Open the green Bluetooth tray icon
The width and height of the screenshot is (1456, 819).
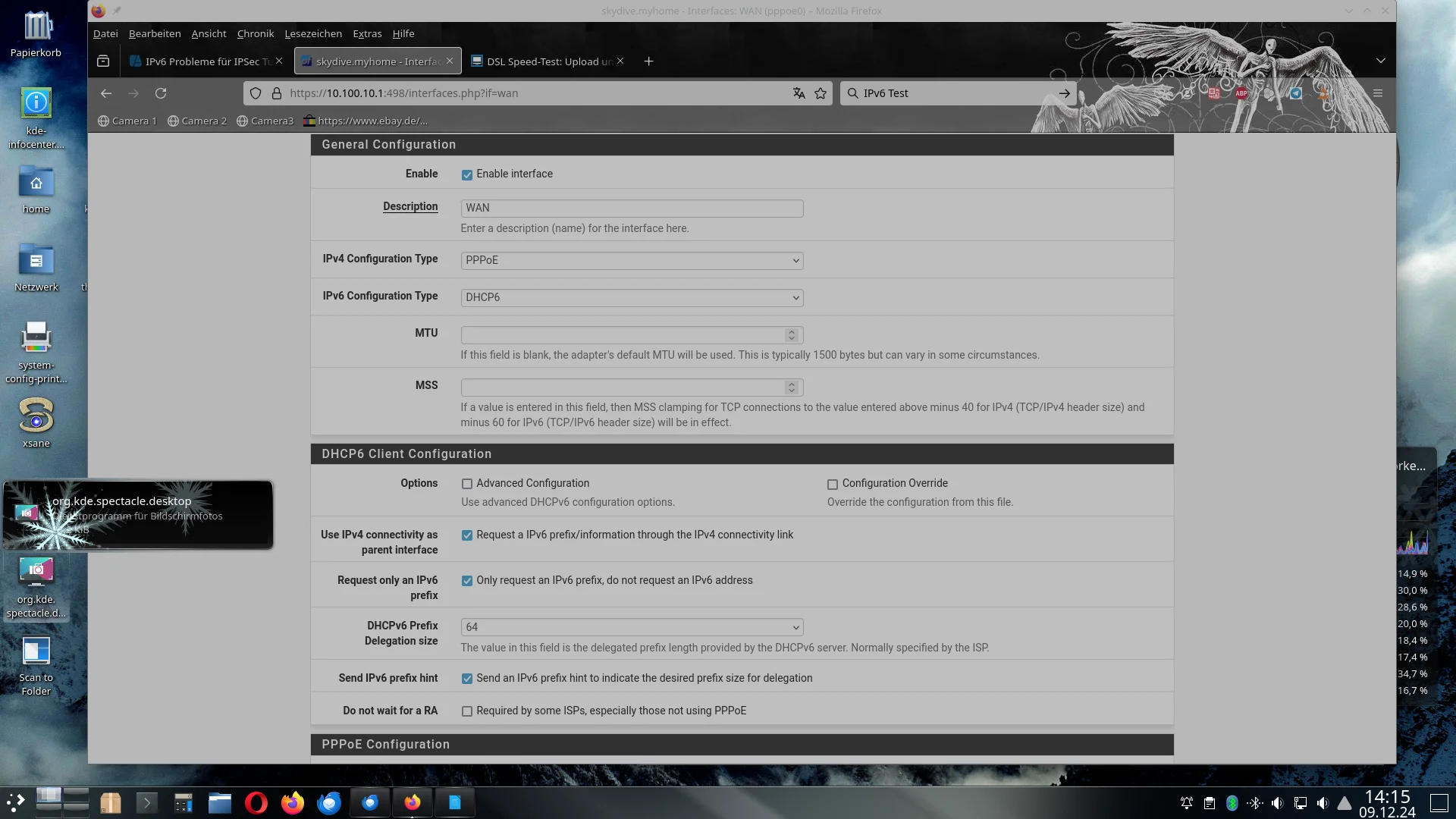pos(1232,802)
